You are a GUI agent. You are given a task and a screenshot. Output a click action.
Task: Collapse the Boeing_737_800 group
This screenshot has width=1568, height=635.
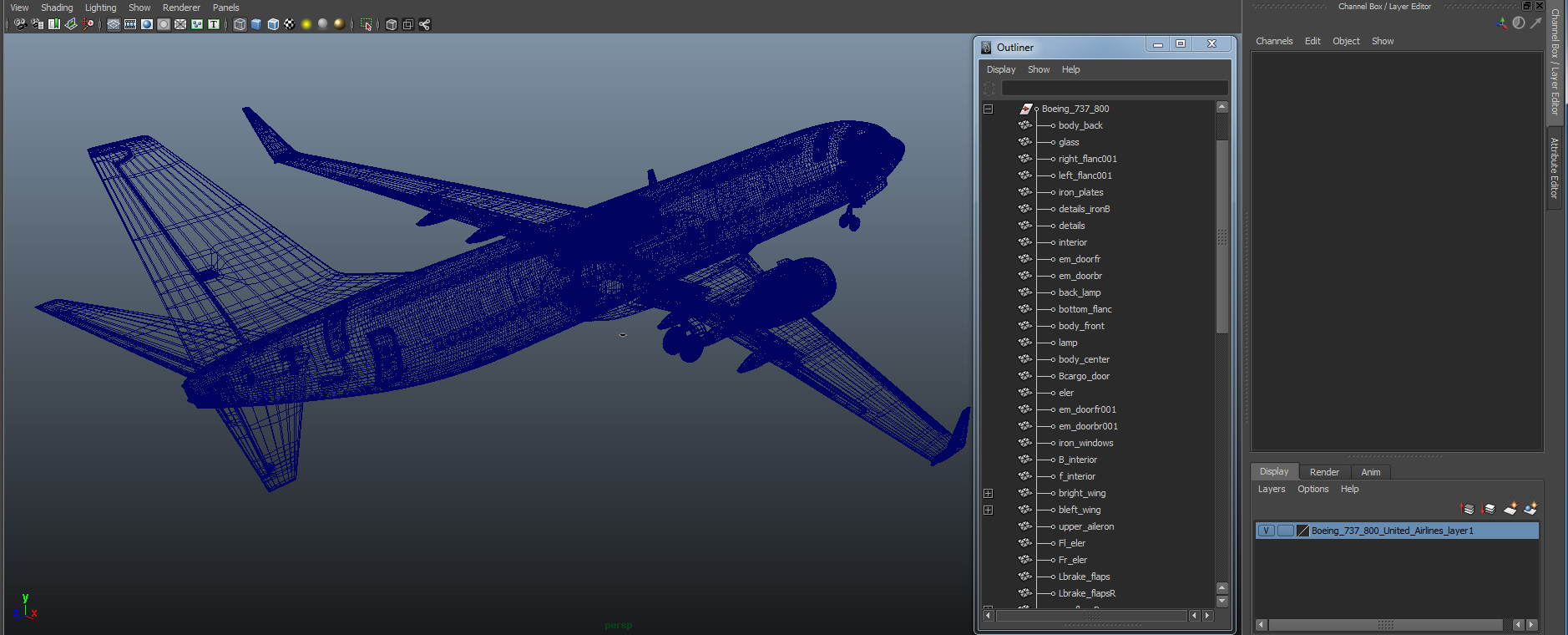[x=988, y=109]
